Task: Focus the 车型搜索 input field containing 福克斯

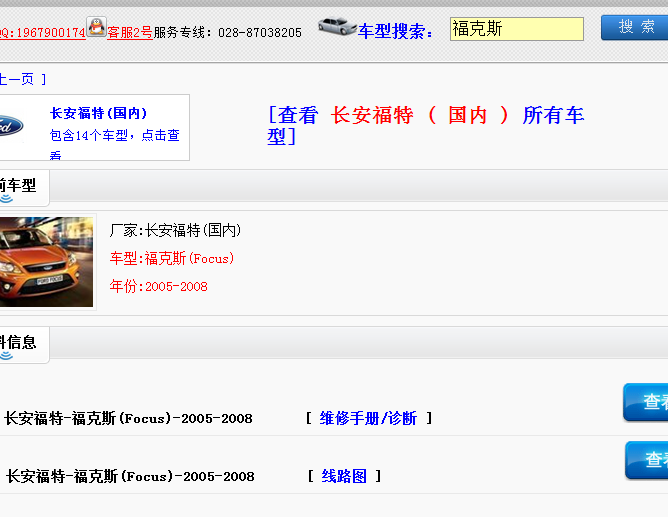Action: click(517, 29)
